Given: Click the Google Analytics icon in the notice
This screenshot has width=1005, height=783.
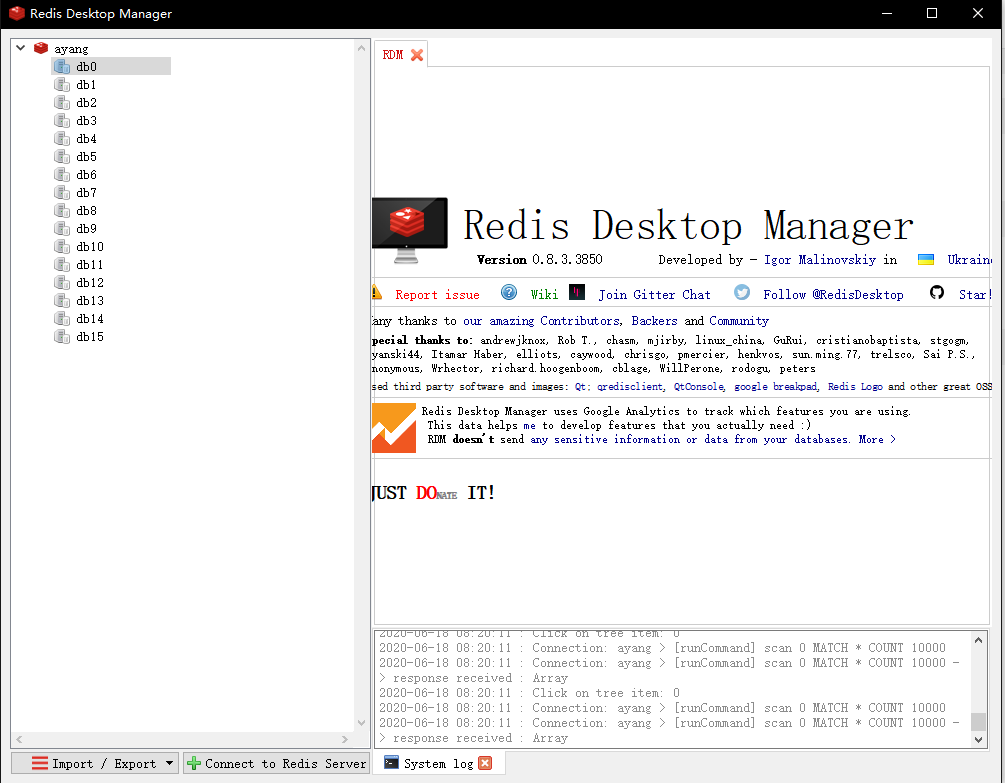Looking at the screenshot, I should pyautogui.click(x=393, y=428).
